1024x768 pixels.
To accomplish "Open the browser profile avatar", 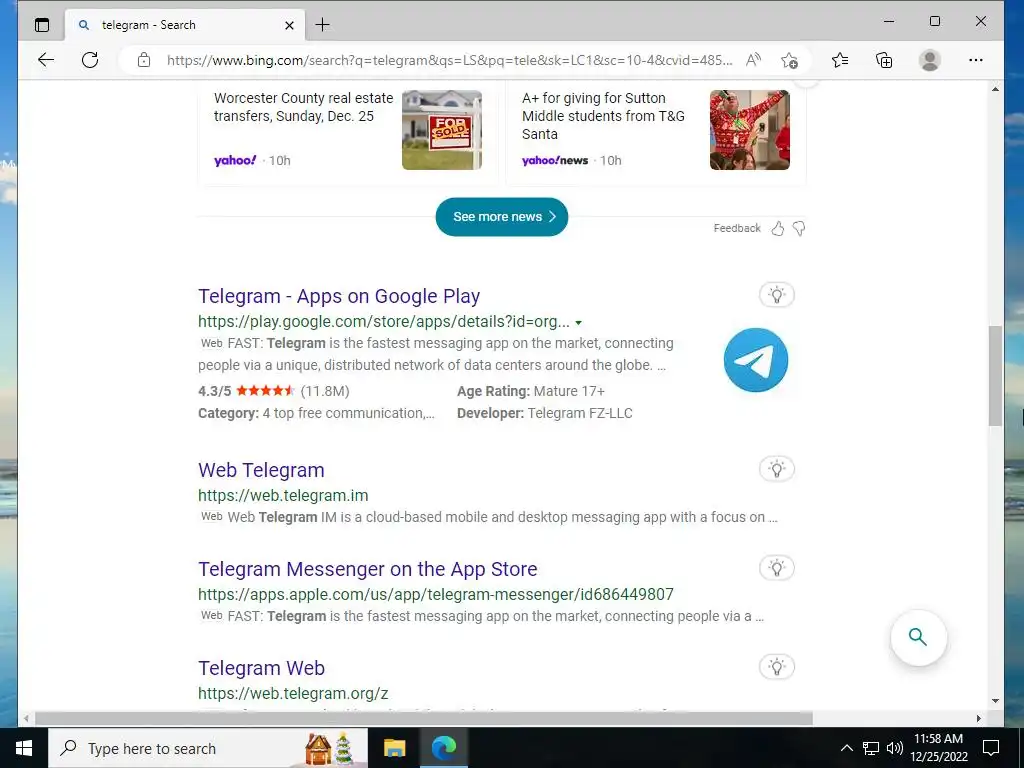I will [929, 60].
